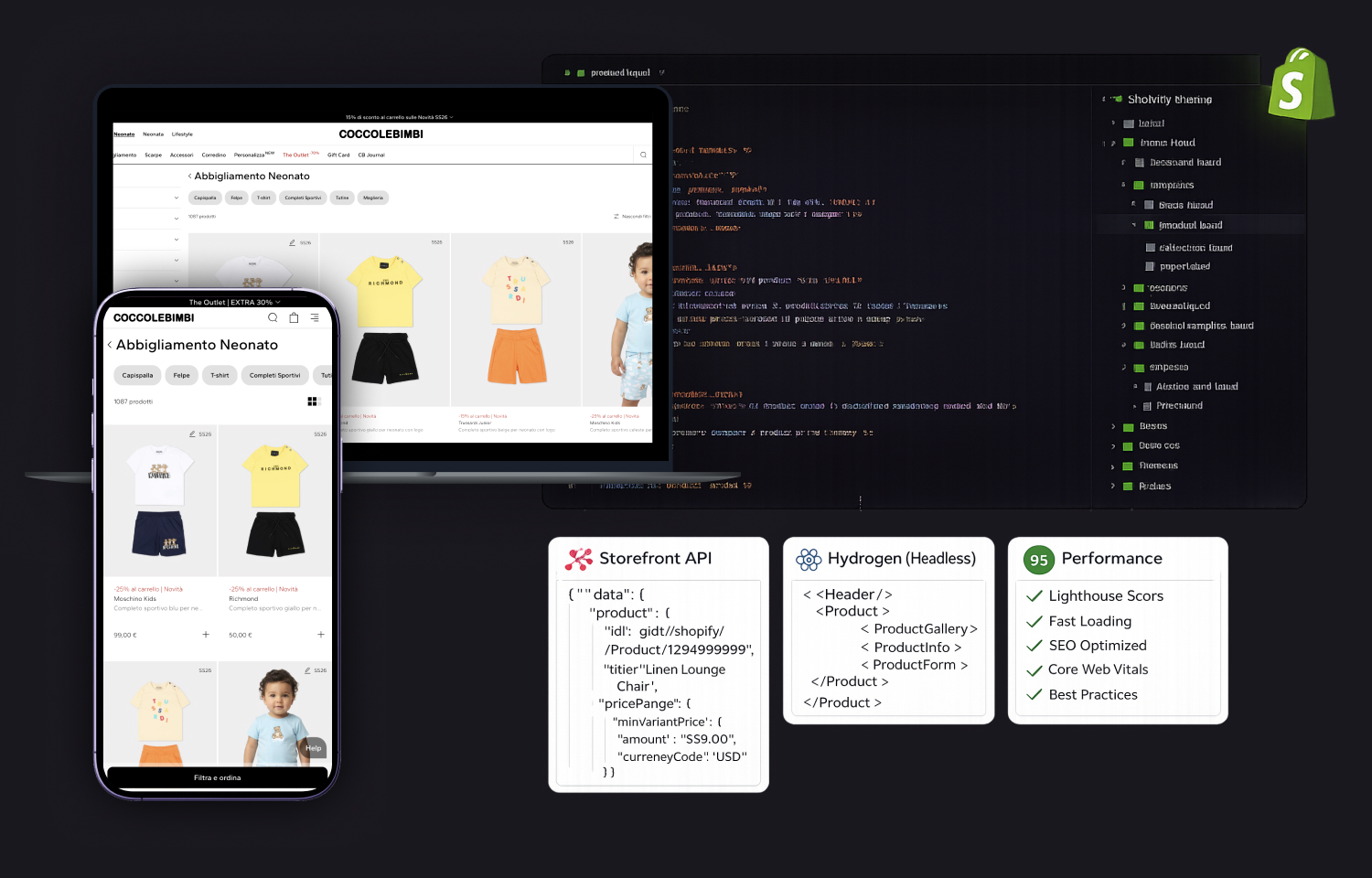This screenshot has width=1372, height=878.
Task: Open the Richmond yellow outfit image on phone
Action: point(275,500)
